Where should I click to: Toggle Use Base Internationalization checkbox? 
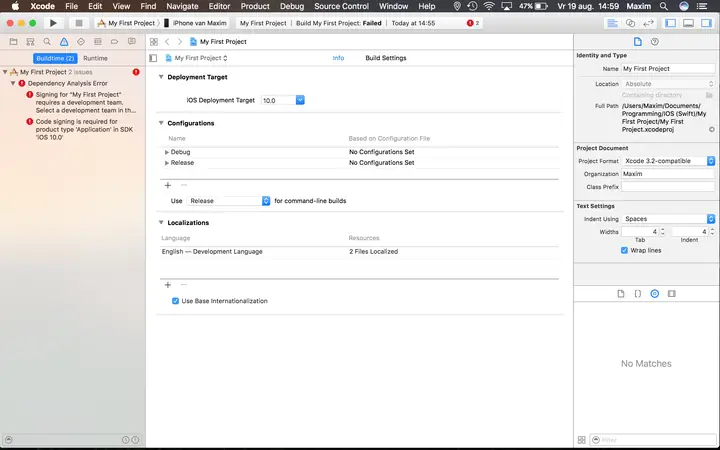(175, 301)
